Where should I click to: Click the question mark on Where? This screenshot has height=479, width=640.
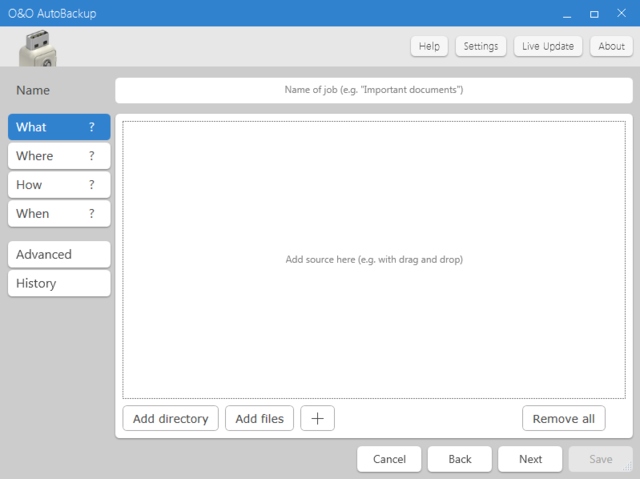[x=92, y=156]
